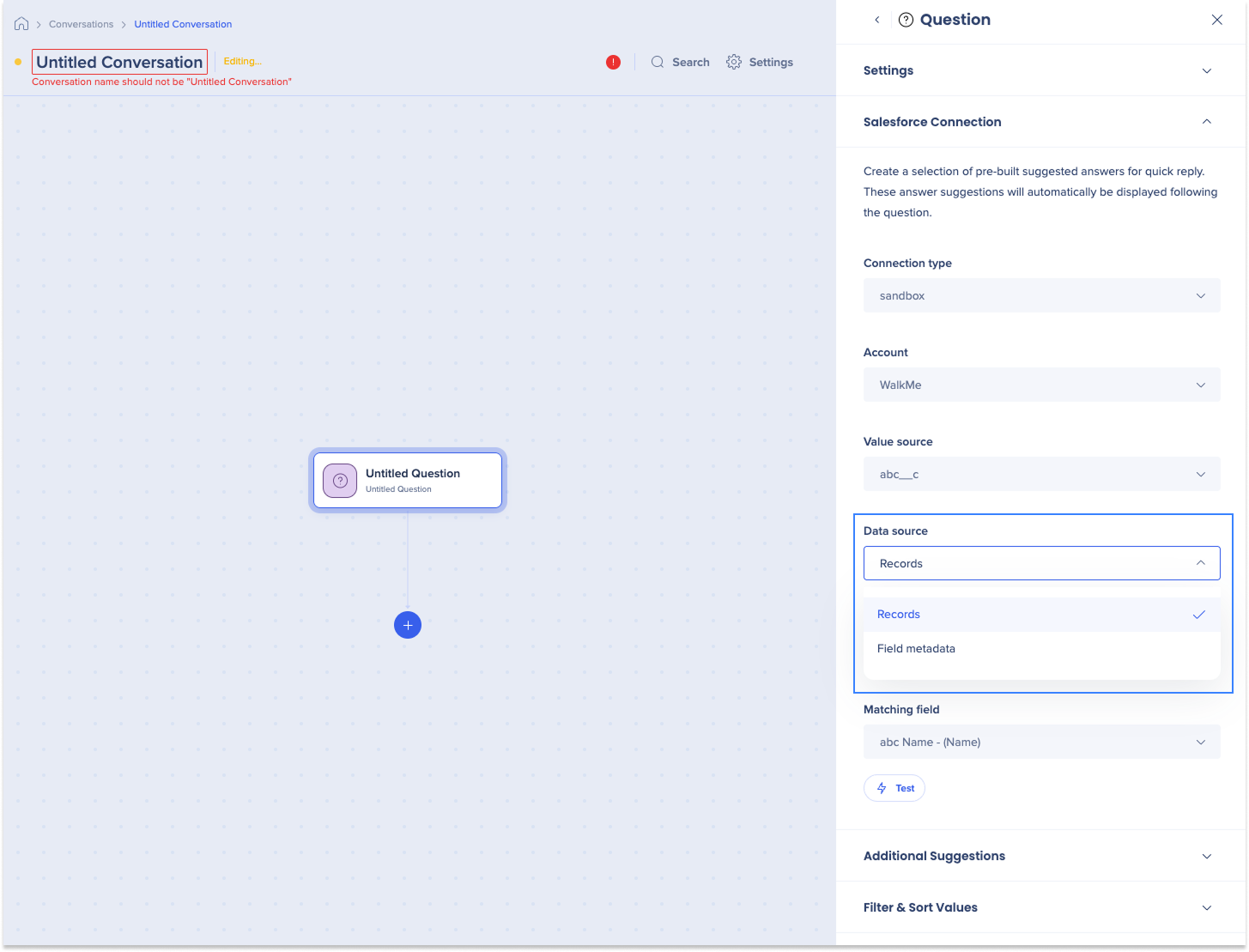Go back using panel back arrow
Image resolution: width=1249 pixels, height=952 pixels.
pyautogui.click(x=876, y=20)
